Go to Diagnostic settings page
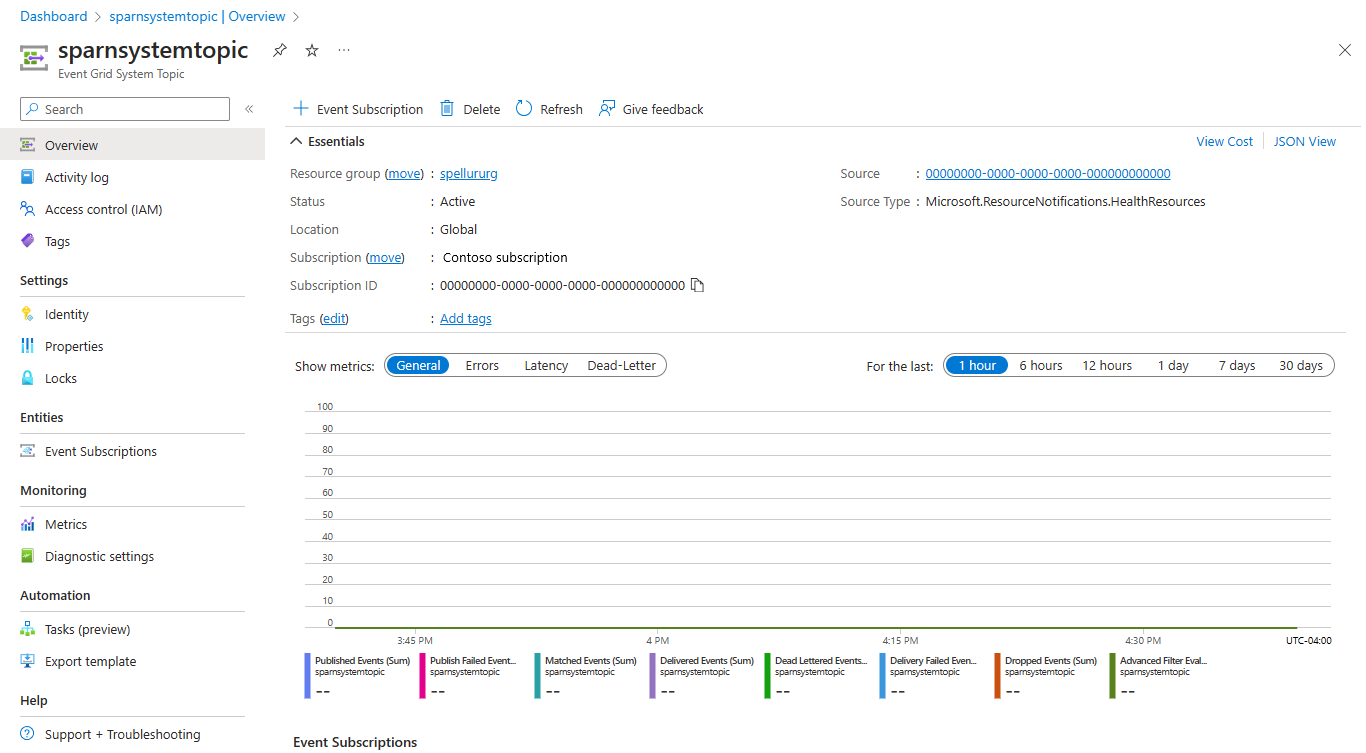The width and height of the screenshot is (1366, 753). pyautogui.click(x=99, y=557)
